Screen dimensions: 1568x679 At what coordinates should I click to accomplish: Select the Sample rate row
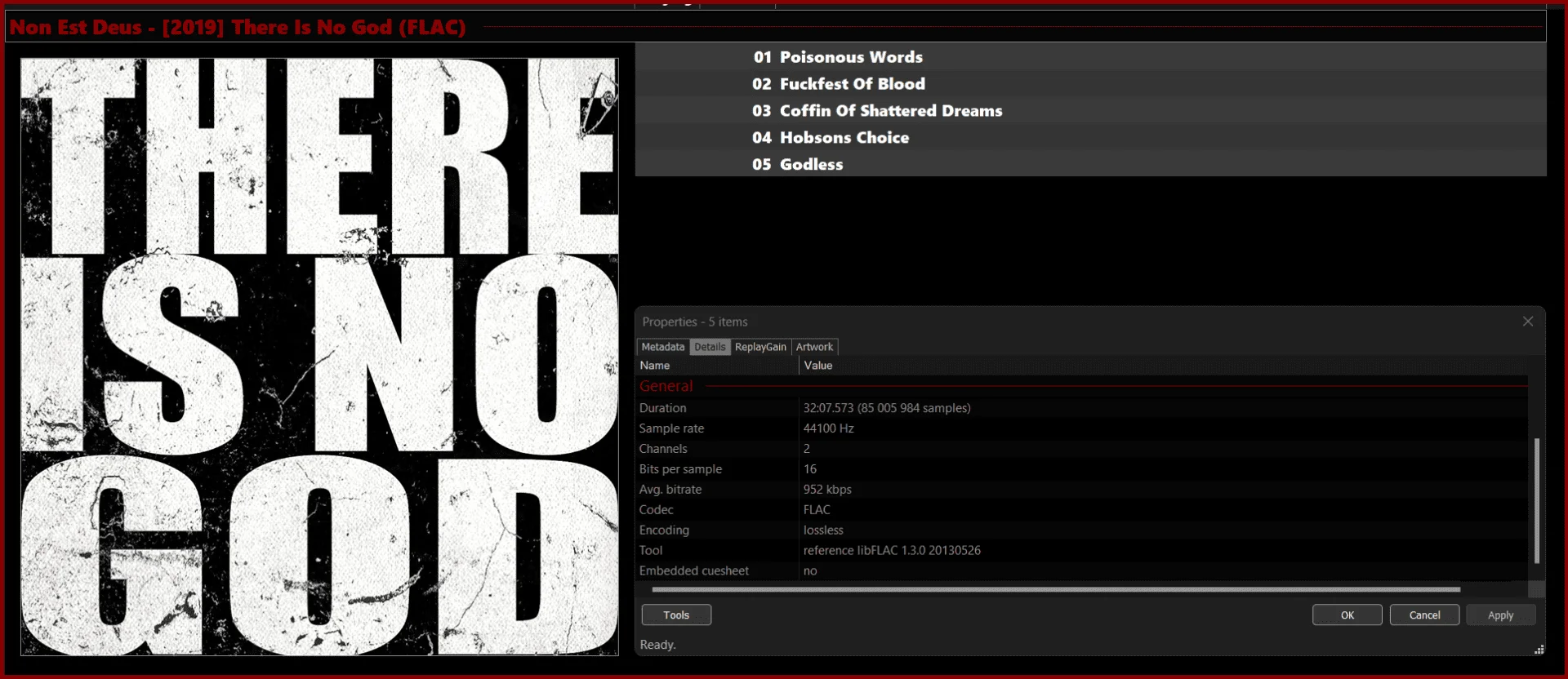point(1082,428)
